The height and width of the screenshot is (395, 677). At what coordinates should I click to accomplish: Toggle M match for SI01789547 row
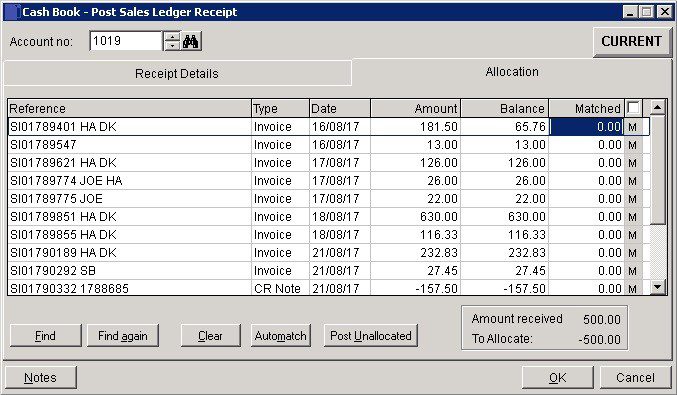click(633, 145)
